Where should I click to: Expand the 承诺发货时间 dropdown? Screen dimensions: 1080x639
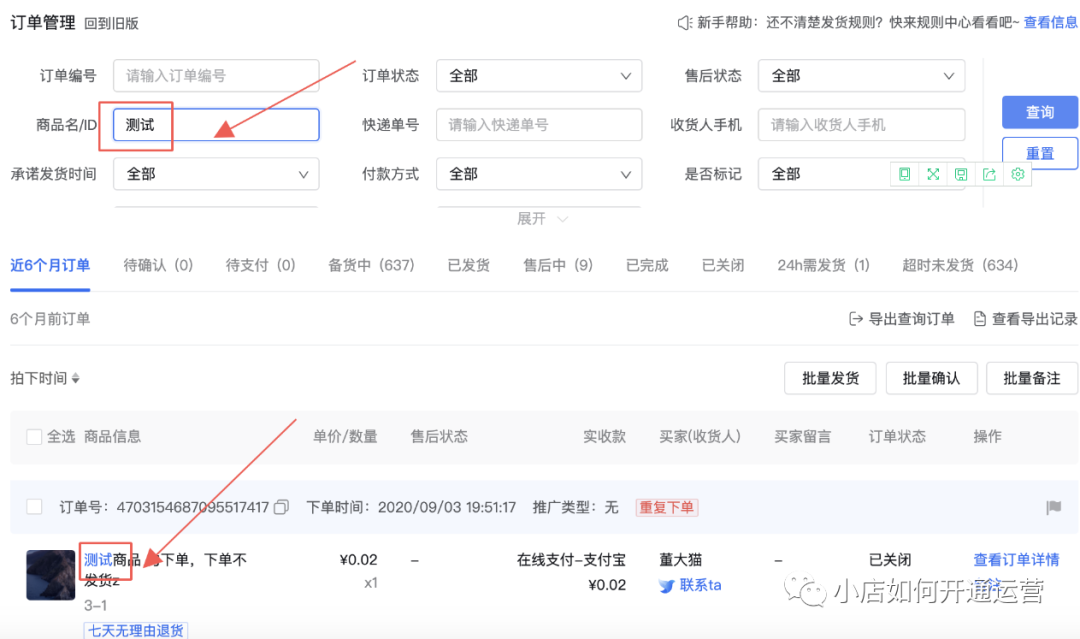pos(216,174)
